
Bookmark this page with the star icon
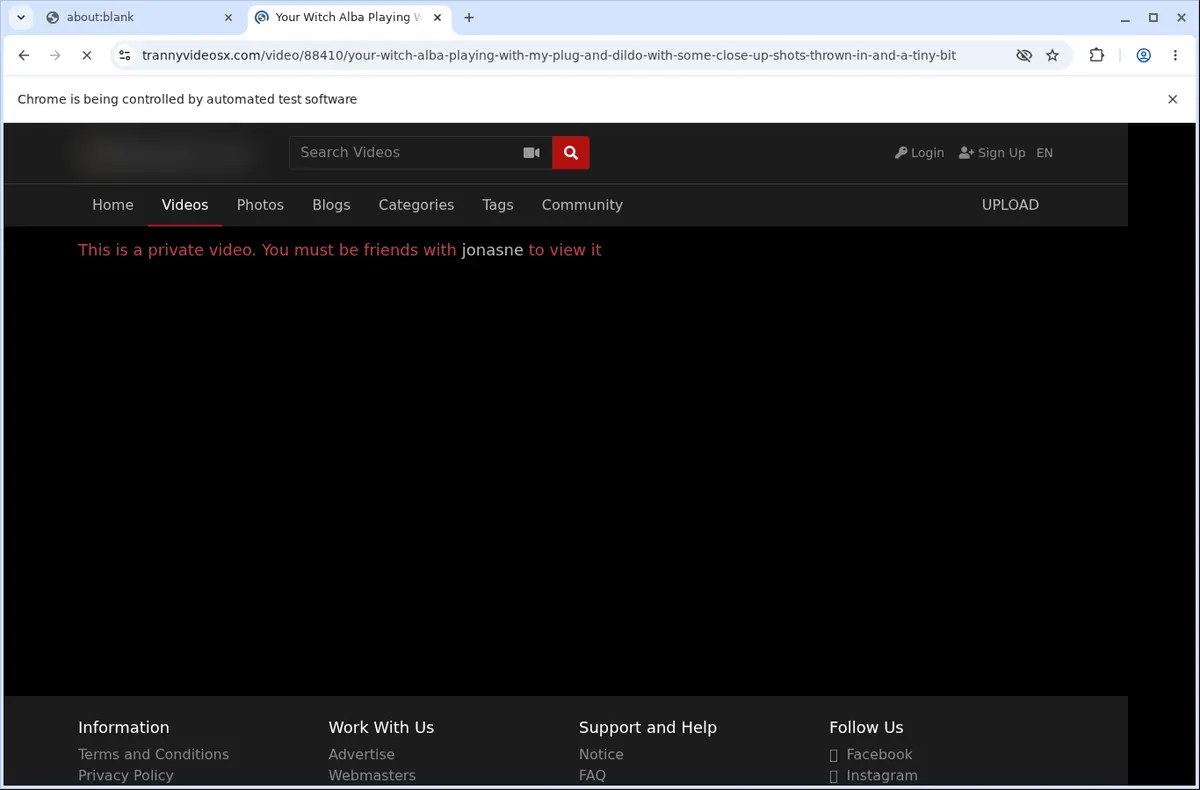(x=1052, y=56)
